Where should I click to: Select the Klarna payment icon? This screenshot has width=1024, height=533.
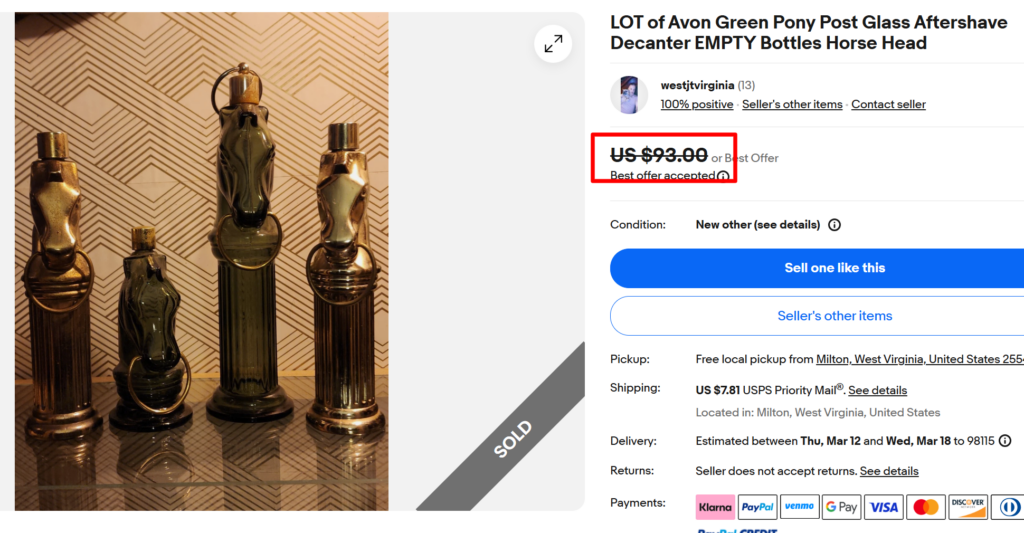click(715, 507)
